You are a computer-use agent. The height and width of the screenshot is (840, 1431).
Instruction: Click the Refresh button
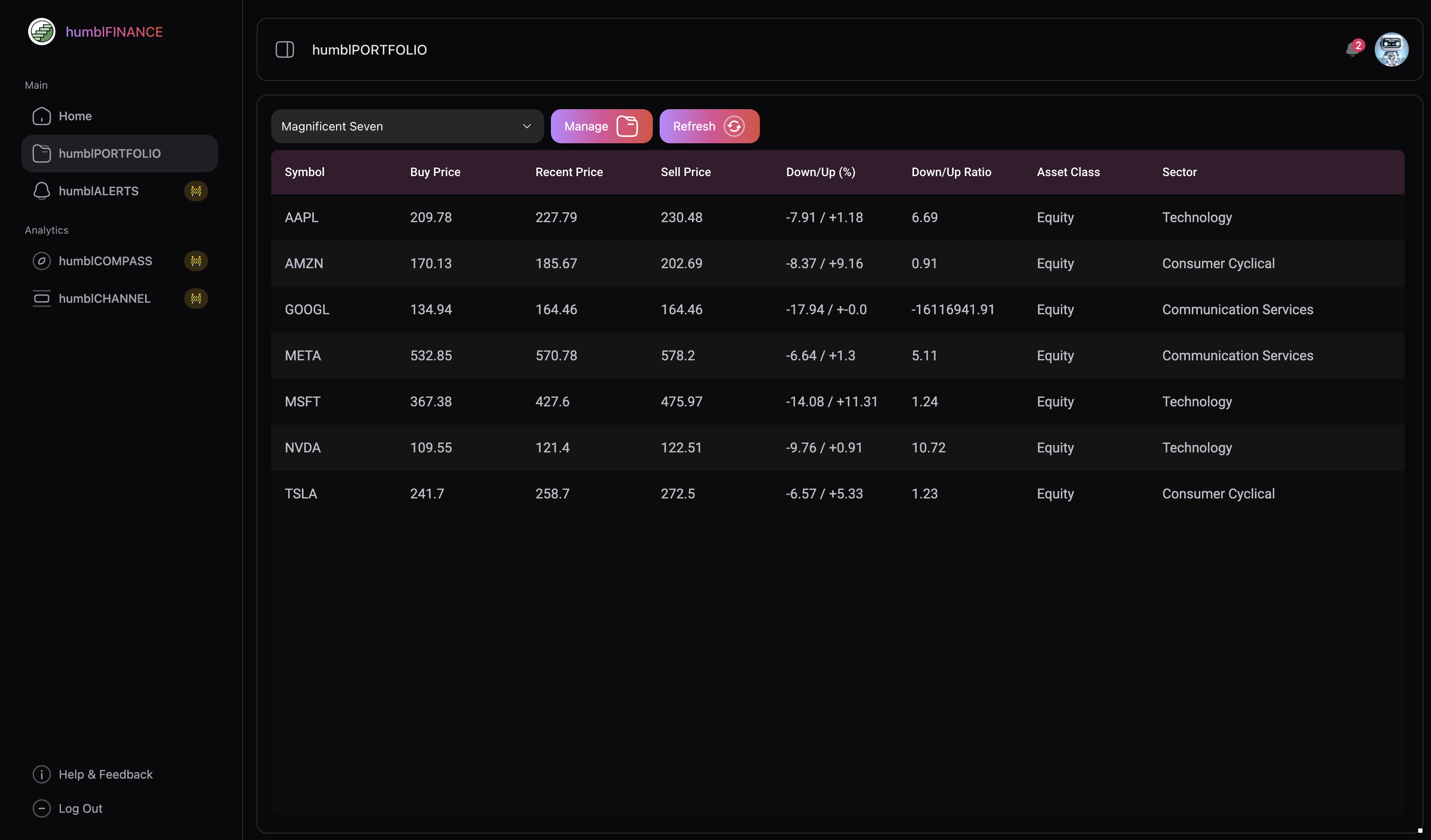(709, 126)
